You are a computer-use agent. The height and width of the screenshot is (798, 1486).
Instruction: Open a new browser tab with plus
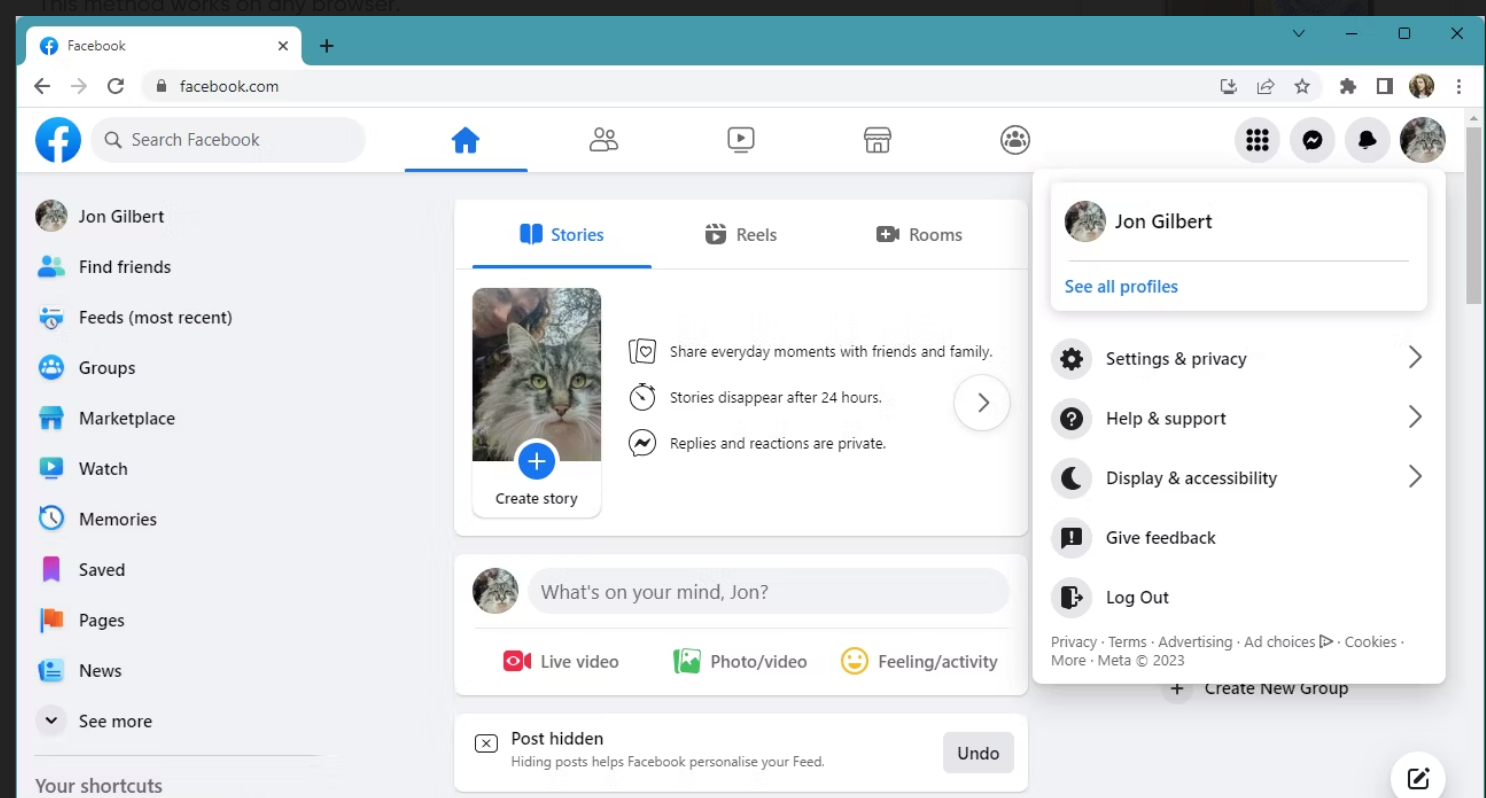(x=327, y=46)
